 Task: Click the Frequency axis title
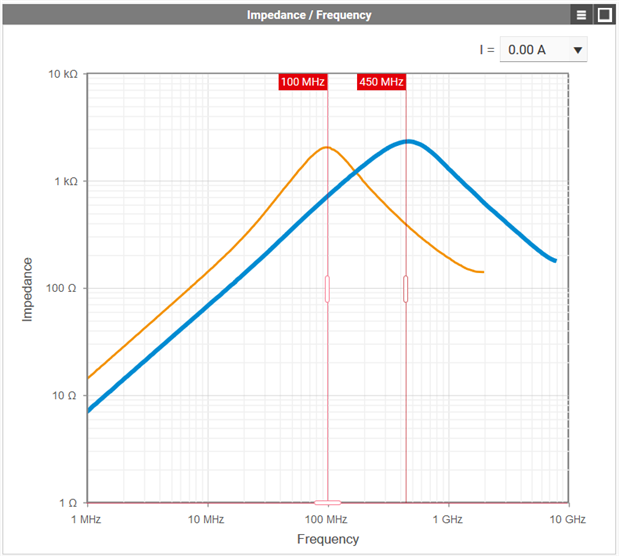tap(328, 539)
